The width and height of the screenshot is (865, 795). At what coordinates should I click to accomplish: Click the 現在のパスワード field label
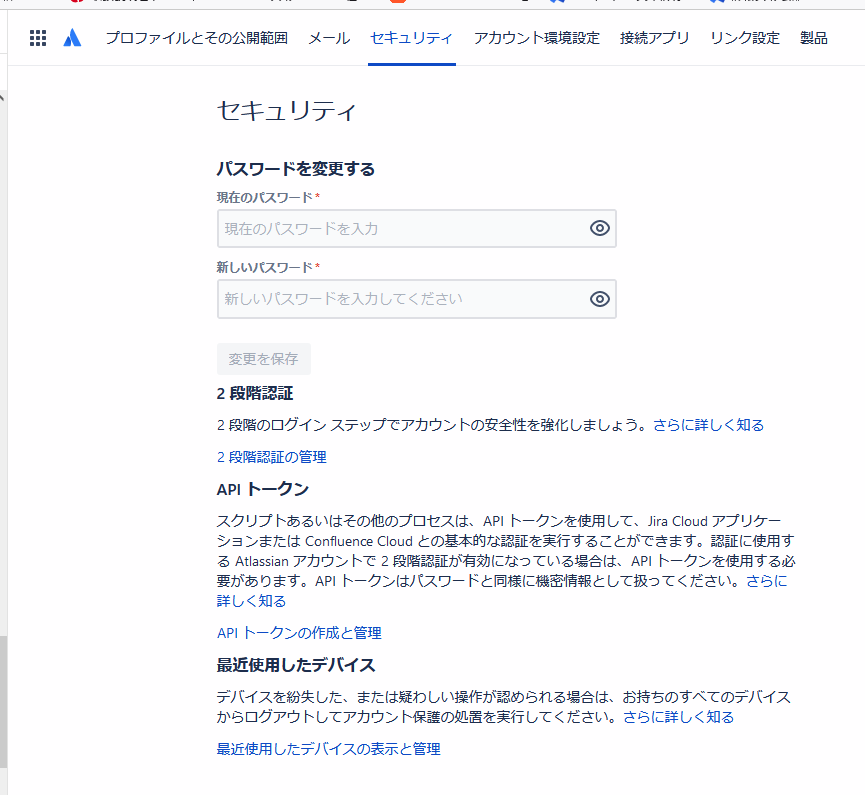[x=265, y=197]
